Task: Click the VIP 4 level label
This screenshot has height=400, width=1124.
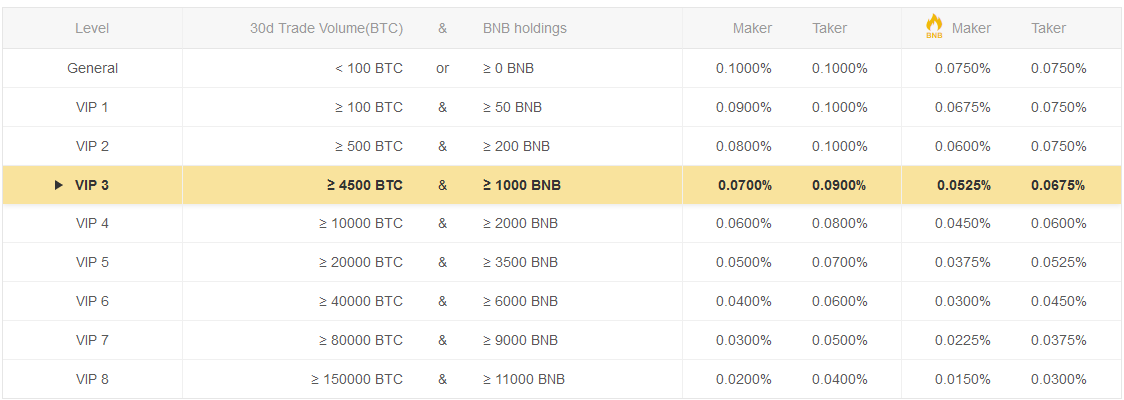Action: [x=92, y=224]
